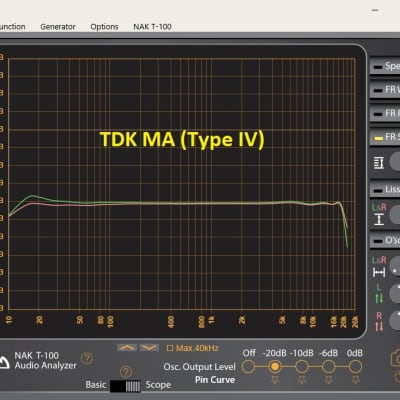400x400 pixels.
Task: Select the FR V... mode button
Action: click(x=385, y=90)
